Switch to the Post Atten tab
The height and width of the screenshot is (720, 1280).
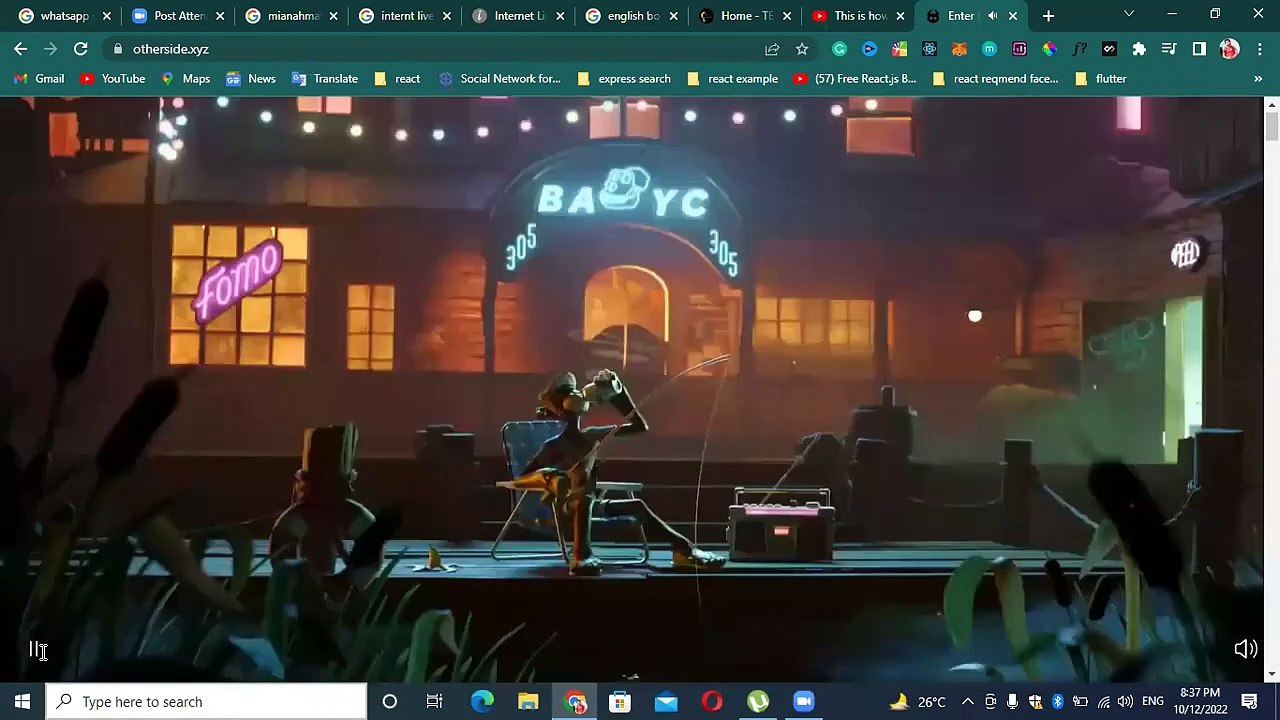click(x=179, y=16)
